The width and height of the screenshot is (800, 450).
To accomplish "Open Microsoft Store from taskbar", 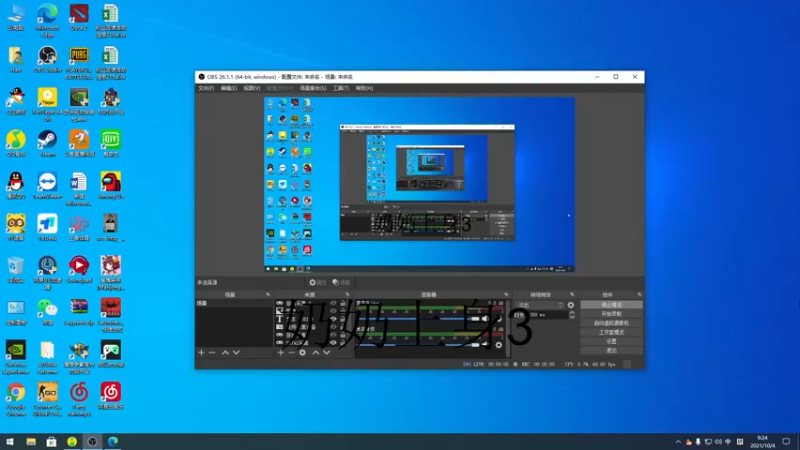I will coord(52,442).
